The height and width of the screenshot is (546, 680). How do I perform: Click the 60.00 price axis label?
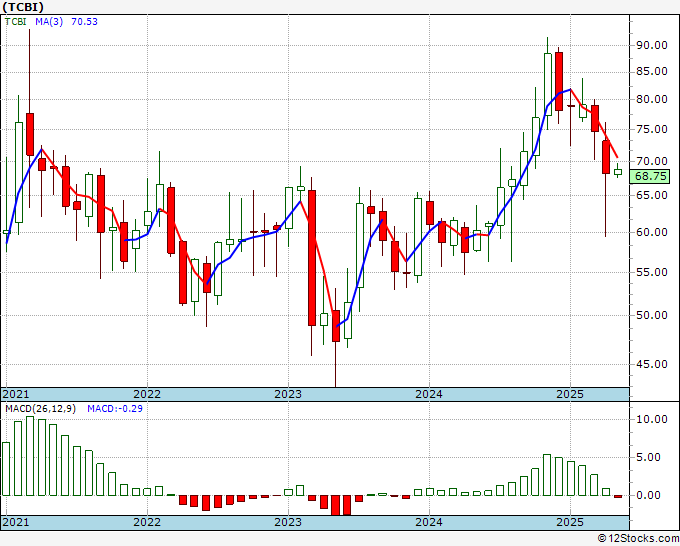[651, 232]
